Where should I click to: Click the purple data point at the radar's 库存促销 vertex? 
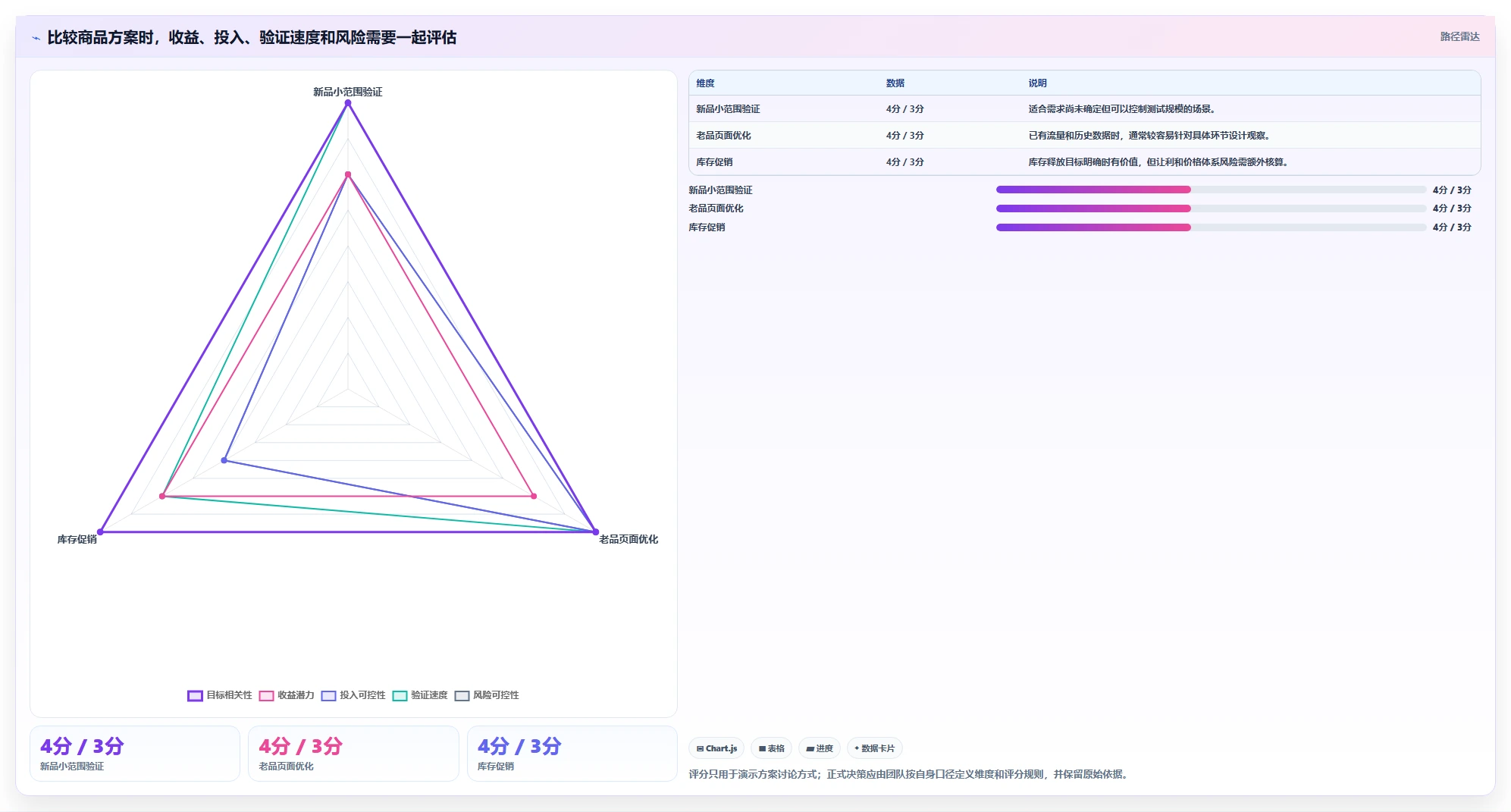[100, 532]
